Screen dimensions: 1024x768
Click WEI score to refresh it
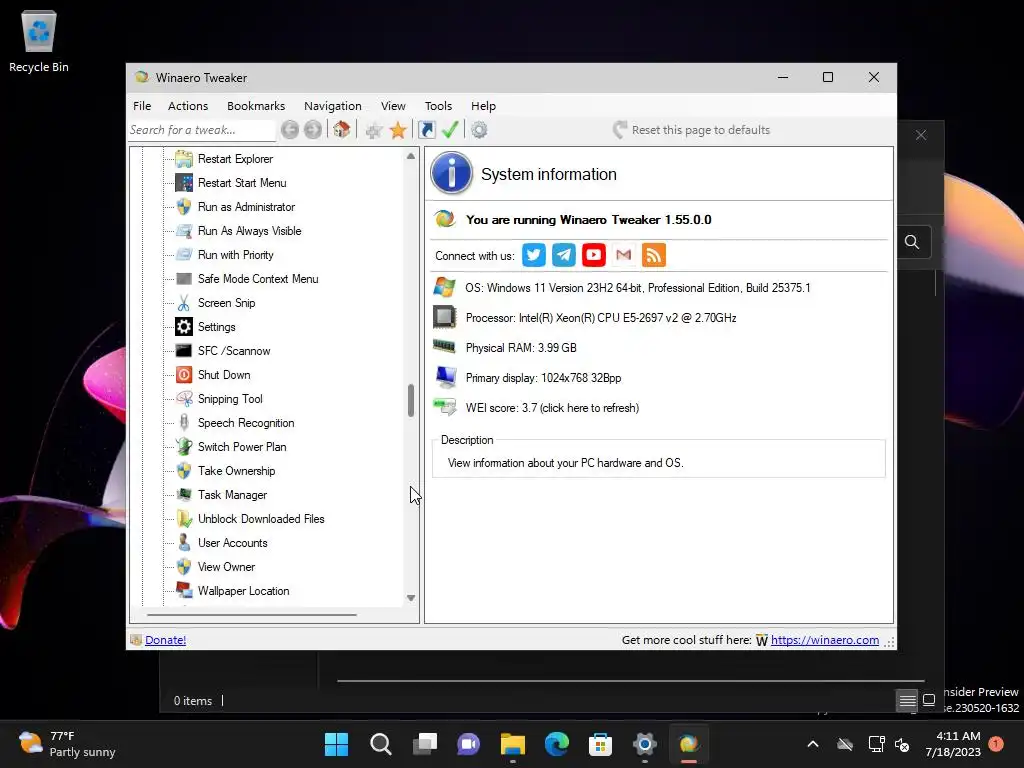click(x=552, y=408)
